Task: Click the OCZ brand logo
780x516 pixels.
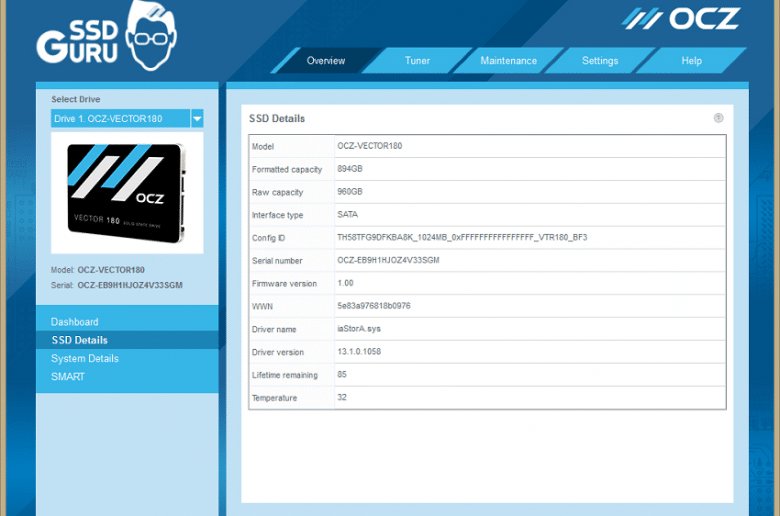Action: 681,19
